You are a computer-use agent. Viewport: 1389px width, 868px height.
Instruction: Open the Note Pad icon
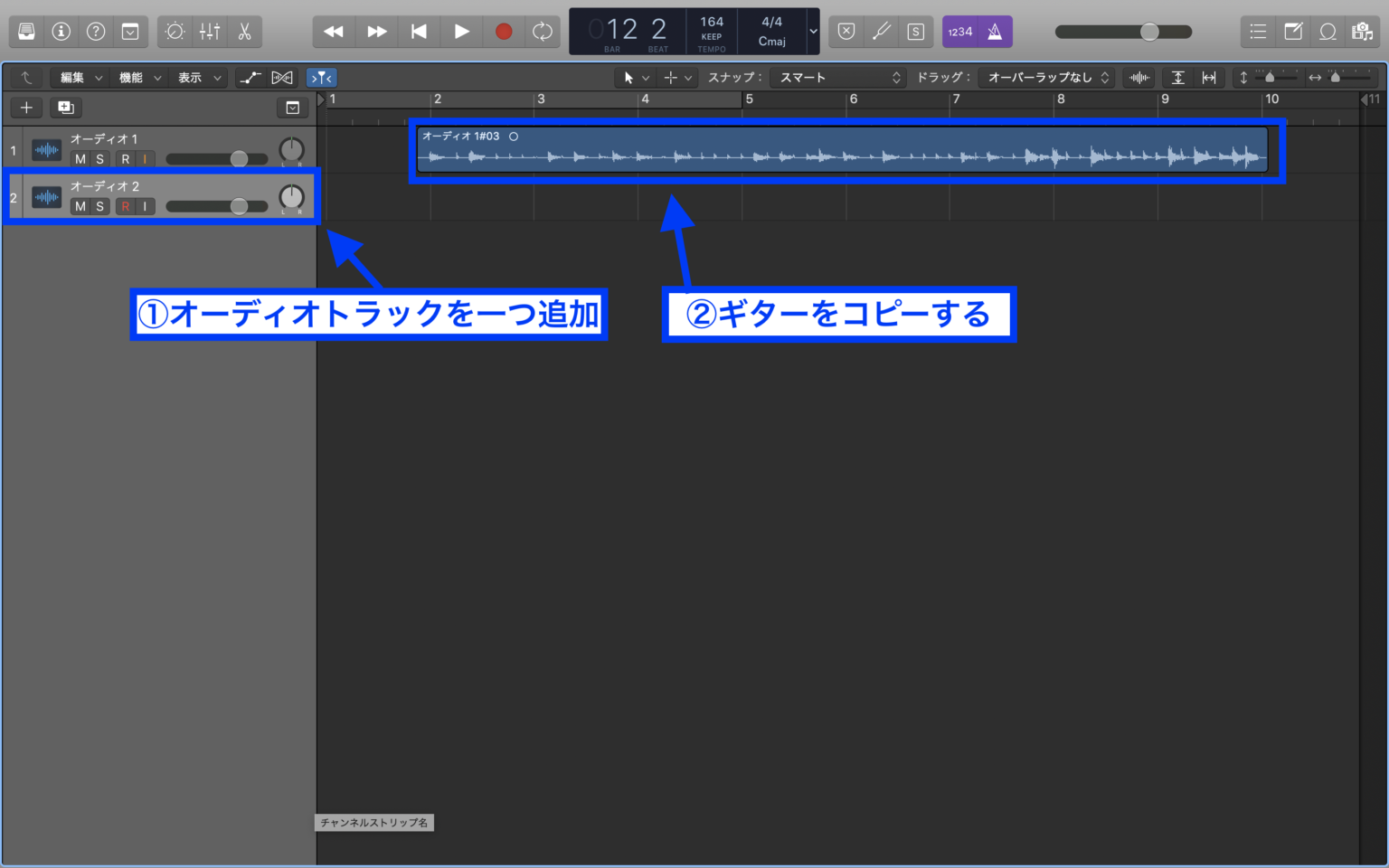pyautogui.click(x=1292, y=32)
